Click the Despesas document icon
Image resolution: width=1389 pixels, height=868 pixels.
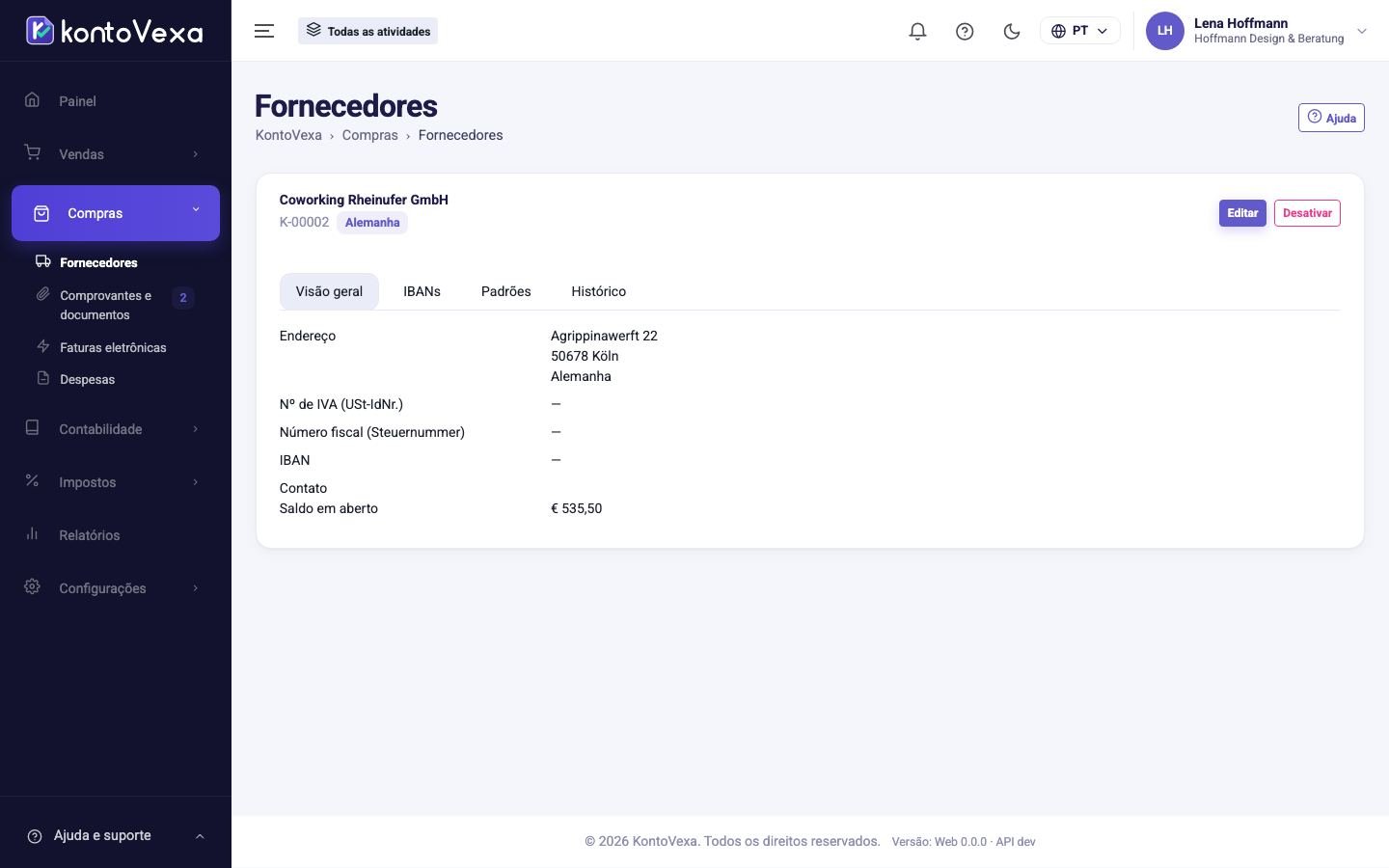[x=43, y=378]
